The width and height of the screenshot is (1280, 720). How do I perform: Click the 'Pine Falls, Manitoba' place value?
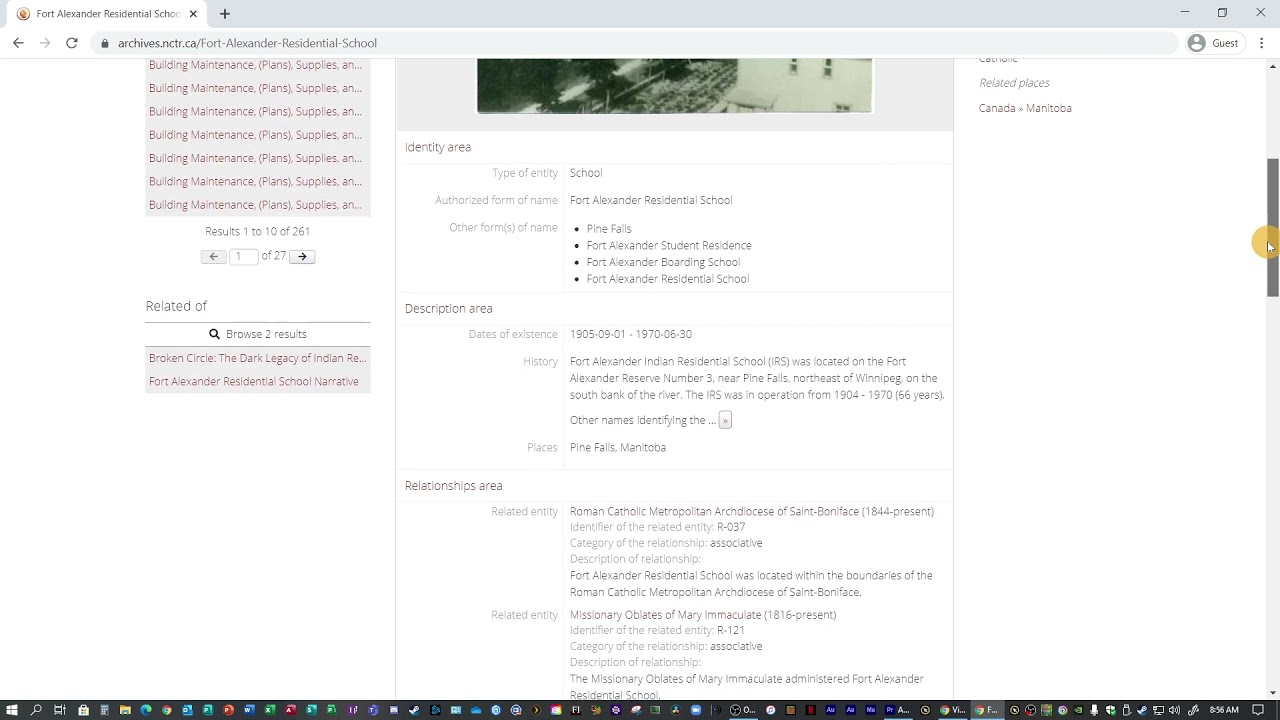pos(618,448)
